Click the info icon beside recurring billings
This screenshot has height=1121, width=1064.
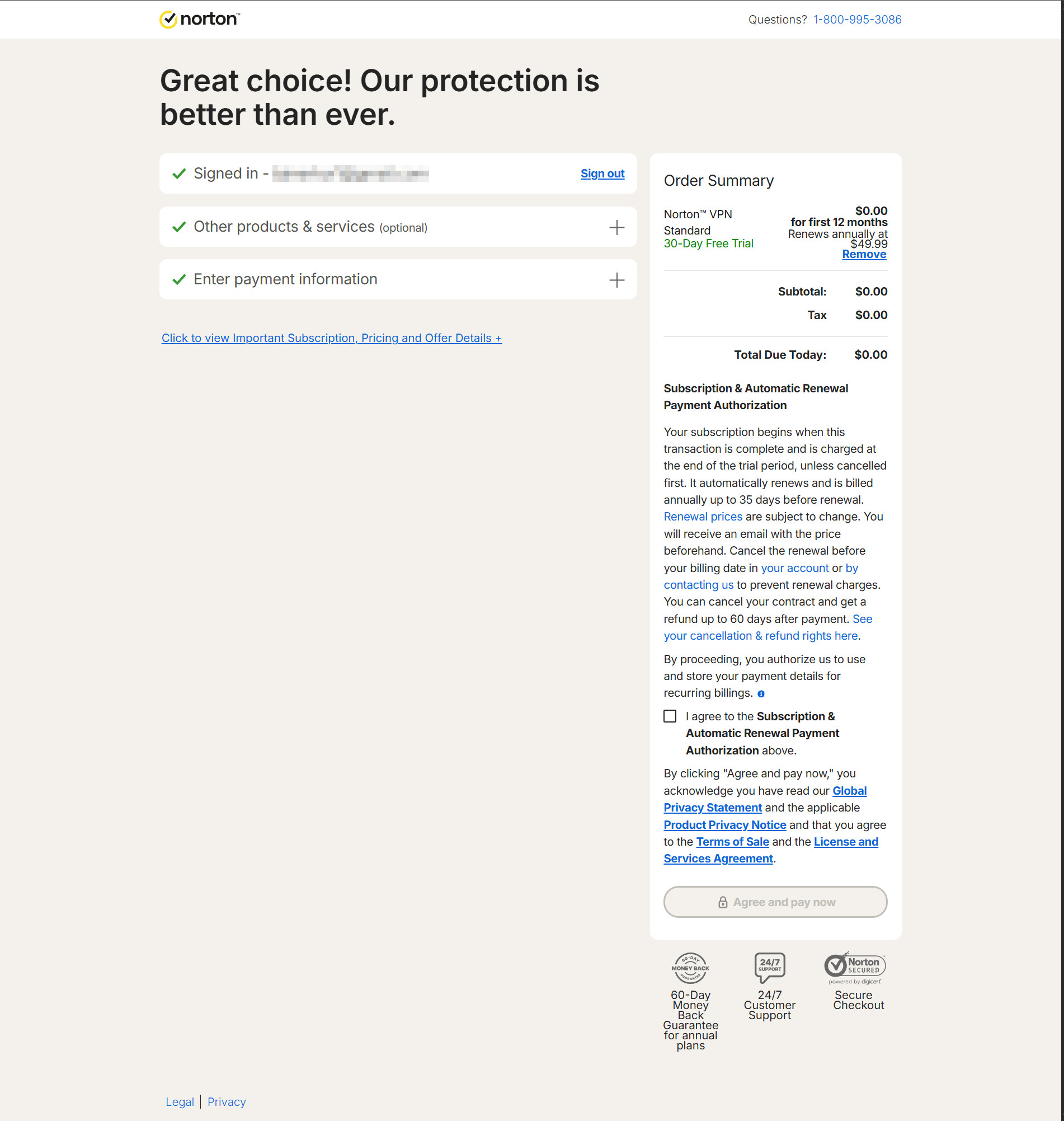[761, 694]
